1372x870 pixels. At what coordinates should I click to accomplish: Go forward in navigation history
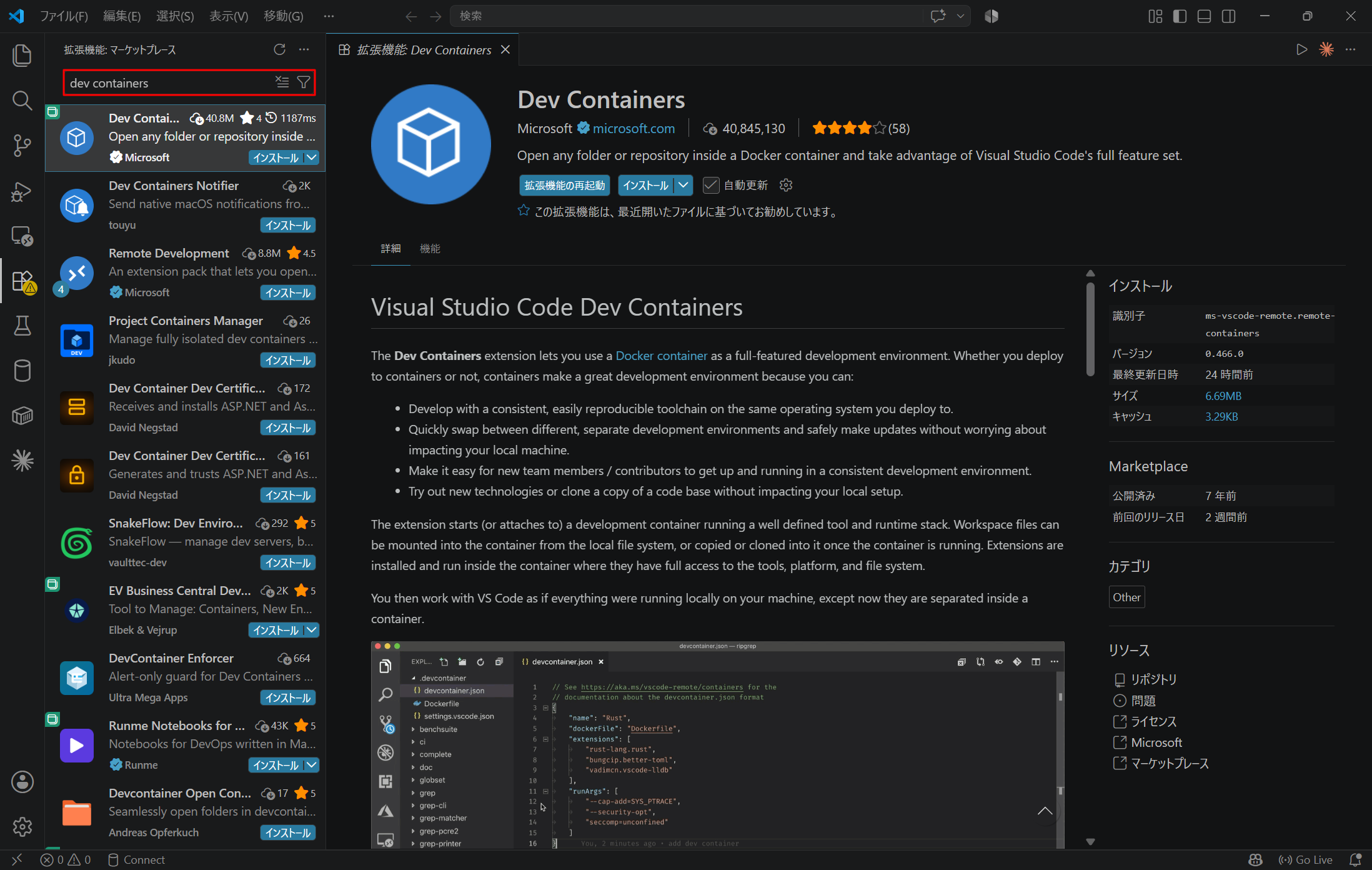pos(435,16)
